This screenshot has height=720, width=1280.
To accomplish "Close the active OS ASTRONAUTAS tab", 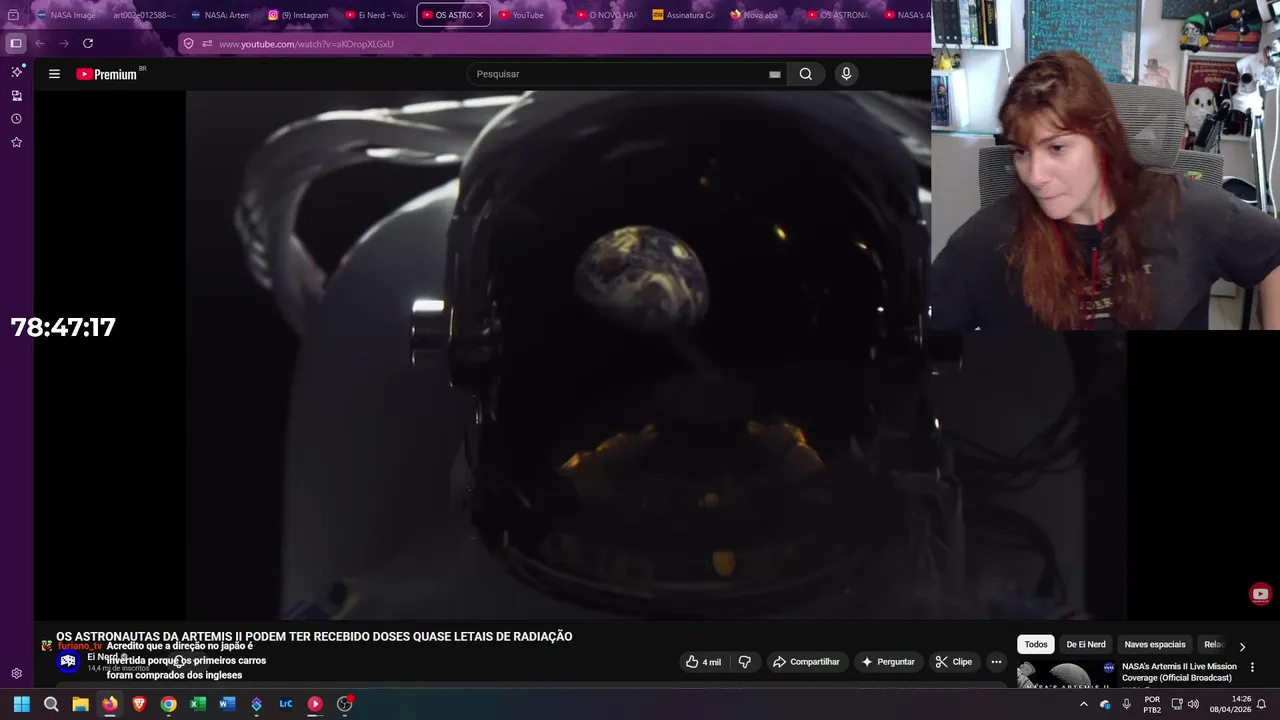I will pyautogui.click(x=480, y=15).
